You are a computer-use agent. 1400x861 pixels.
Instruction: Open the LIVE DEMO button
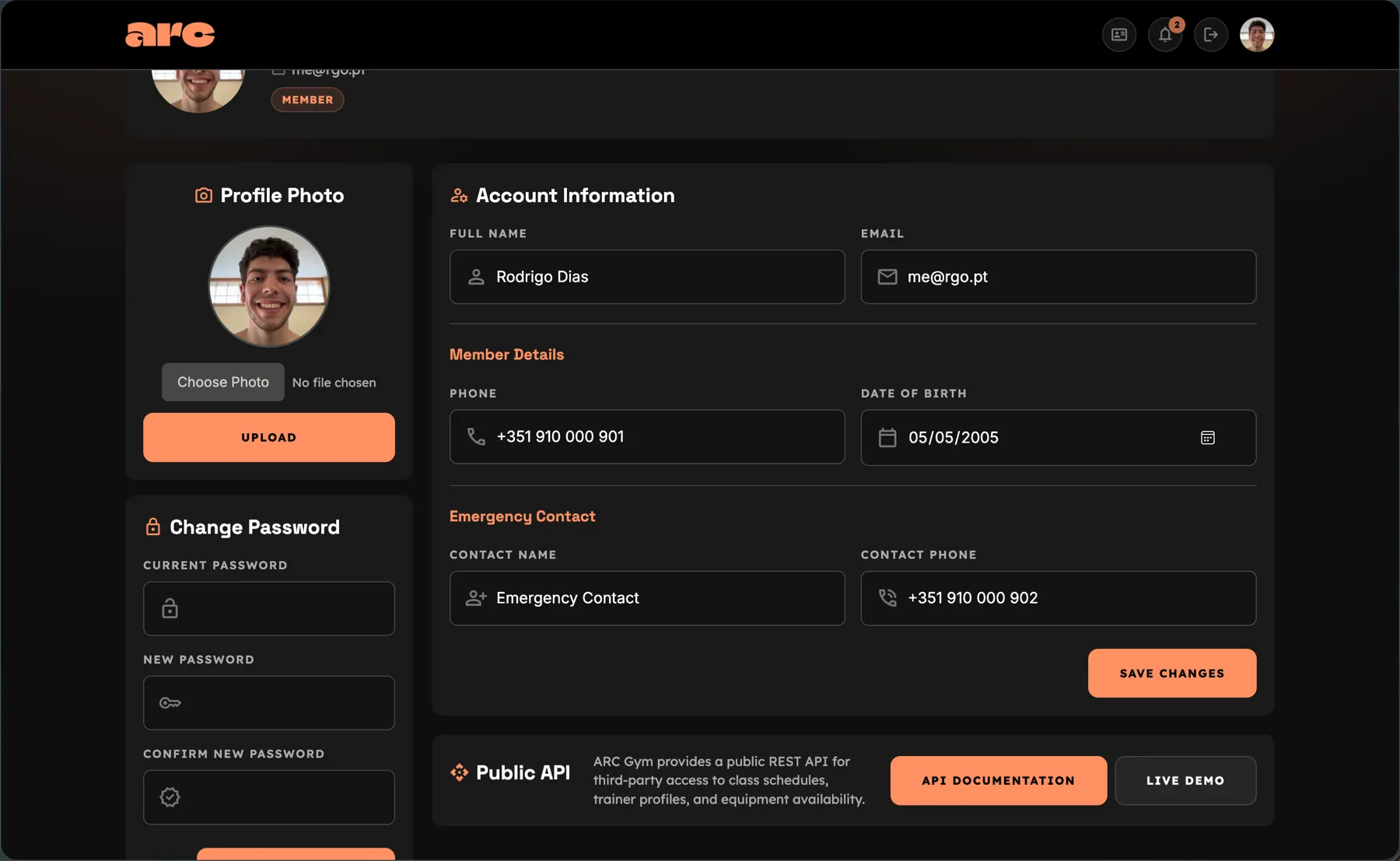tap(1185, 780)
